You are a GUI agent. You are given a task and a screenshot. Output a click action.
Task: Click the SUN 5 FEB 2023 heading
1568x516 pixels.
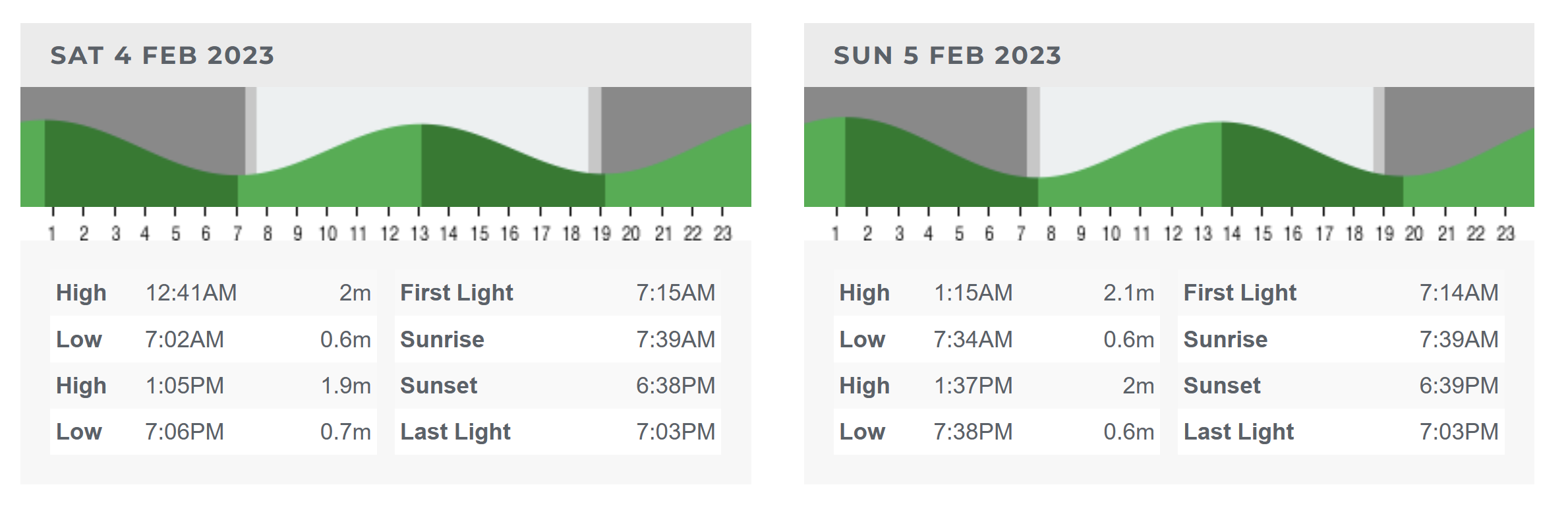click(x=947, y=55)
